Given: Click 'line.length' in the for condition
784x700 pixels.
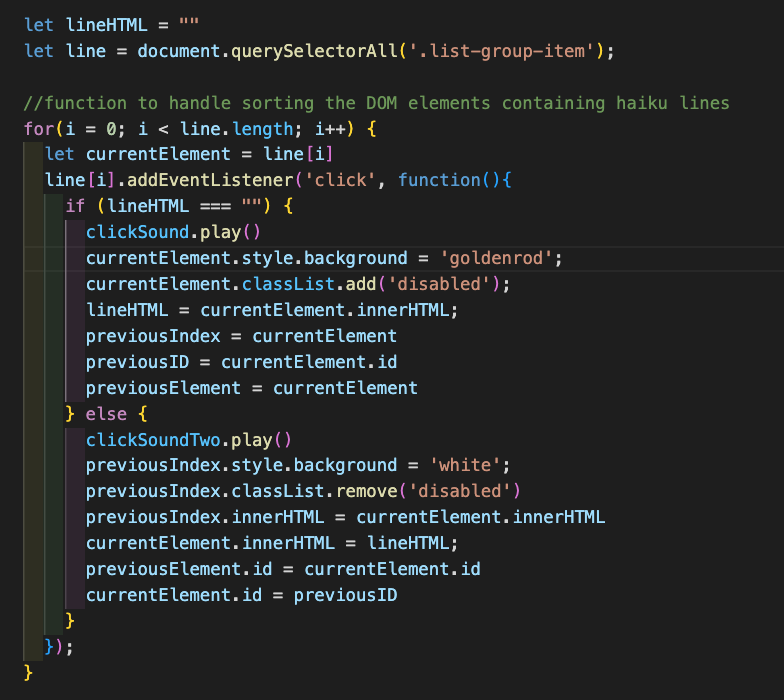Looking at the screenshot, I should pos(236,129).
